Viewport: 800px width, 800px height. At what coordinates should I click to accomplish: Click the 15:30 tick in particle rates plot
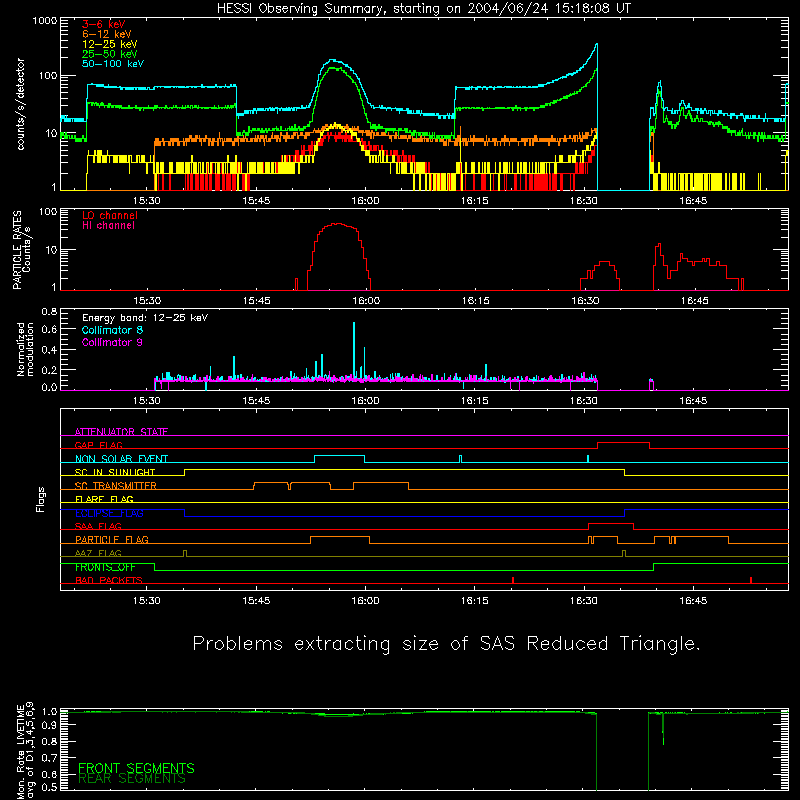[x=147, y=301]
